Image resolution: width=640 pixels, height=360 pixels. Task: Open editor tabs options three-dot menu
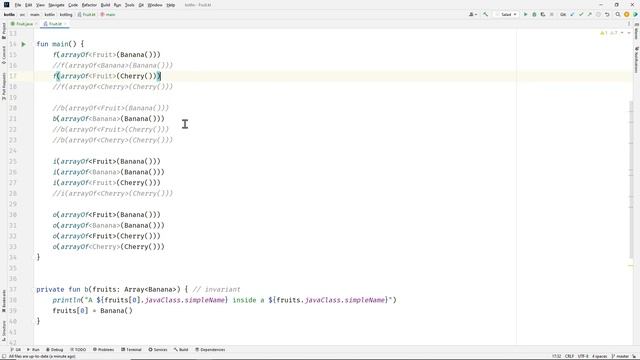(629, 24)
